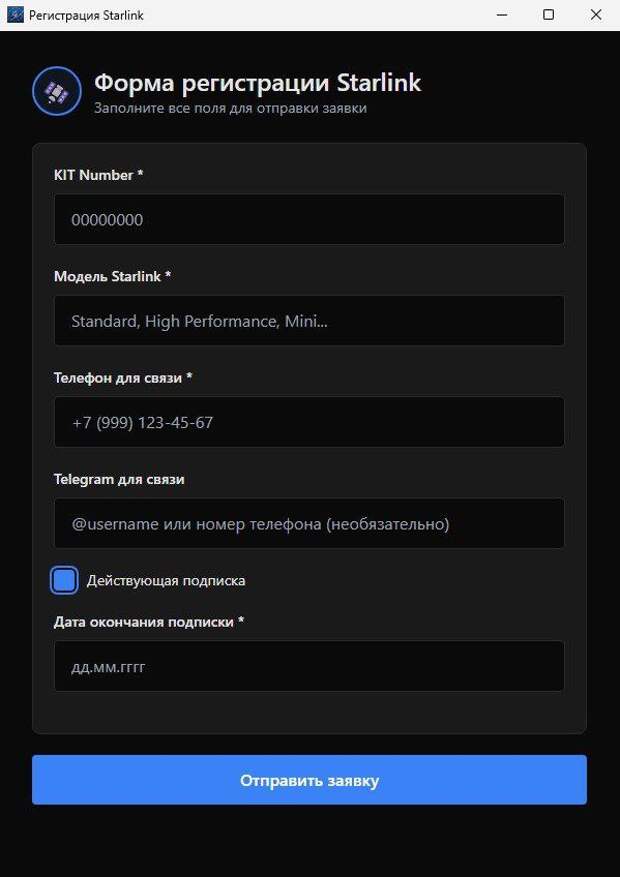Click the app icon in the title bar

tap(15, 15)
